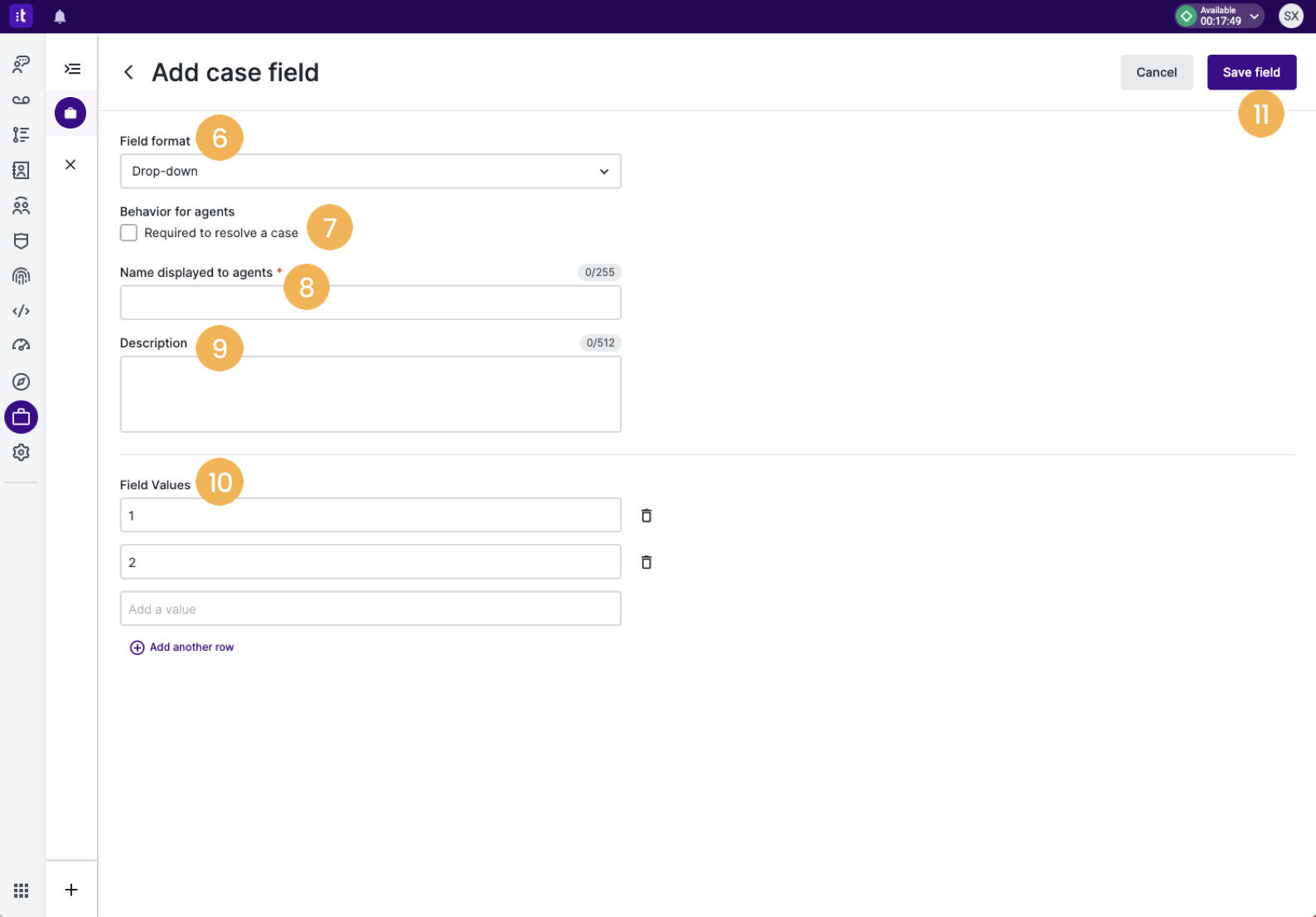
Task: Open the compass explore icon
Action: click(x=22, y=381)
